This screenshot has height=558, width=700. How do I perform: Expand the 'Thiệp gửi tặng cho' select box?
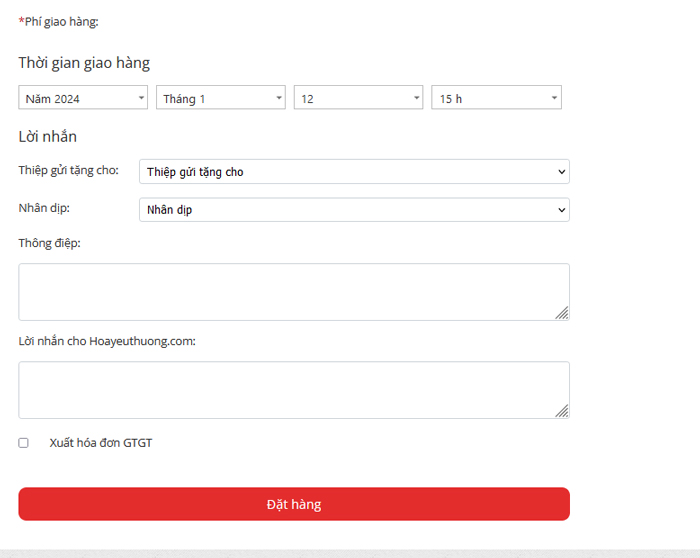(354, 172)
